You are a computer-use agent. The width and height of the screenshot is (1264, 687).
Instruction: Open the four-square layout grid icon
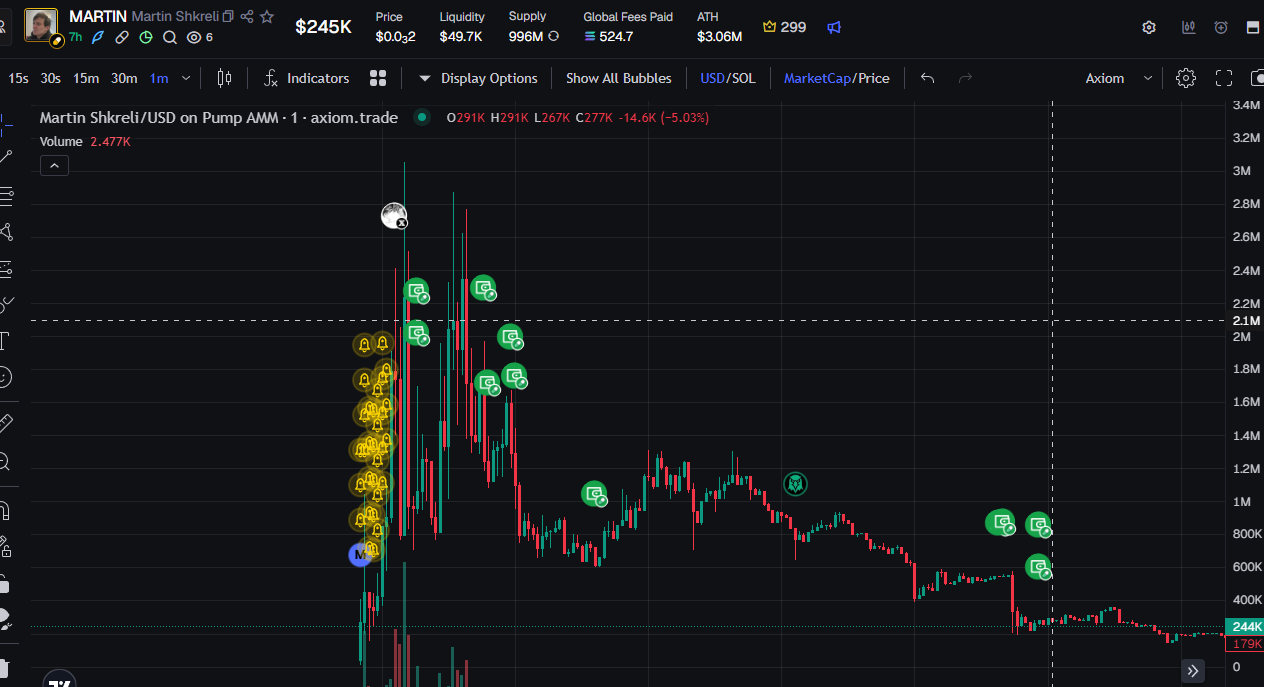click(378, 78)
